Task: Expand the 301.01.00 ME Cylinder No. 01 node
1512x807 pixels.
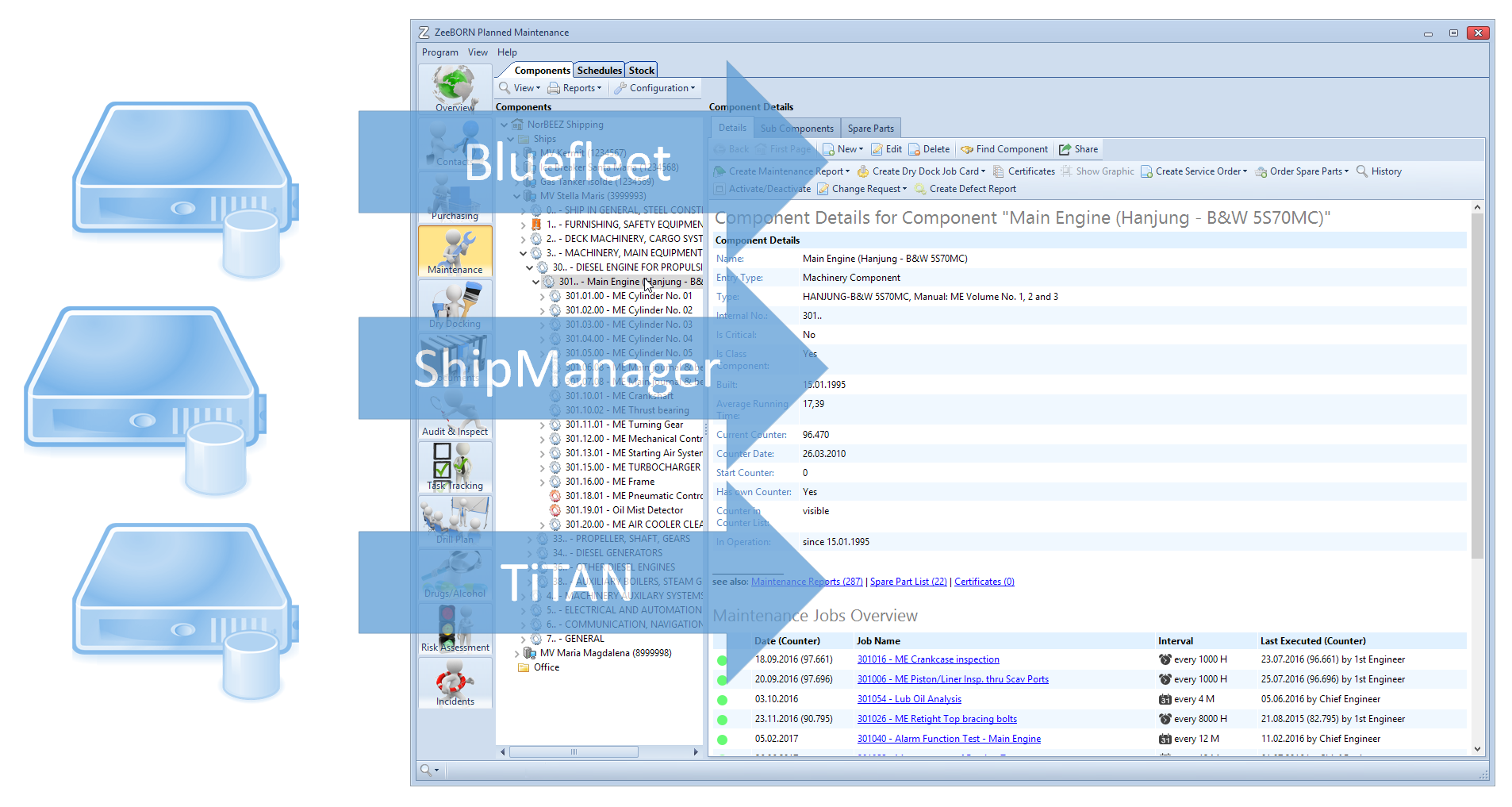Action: click(x=543, y=296)
